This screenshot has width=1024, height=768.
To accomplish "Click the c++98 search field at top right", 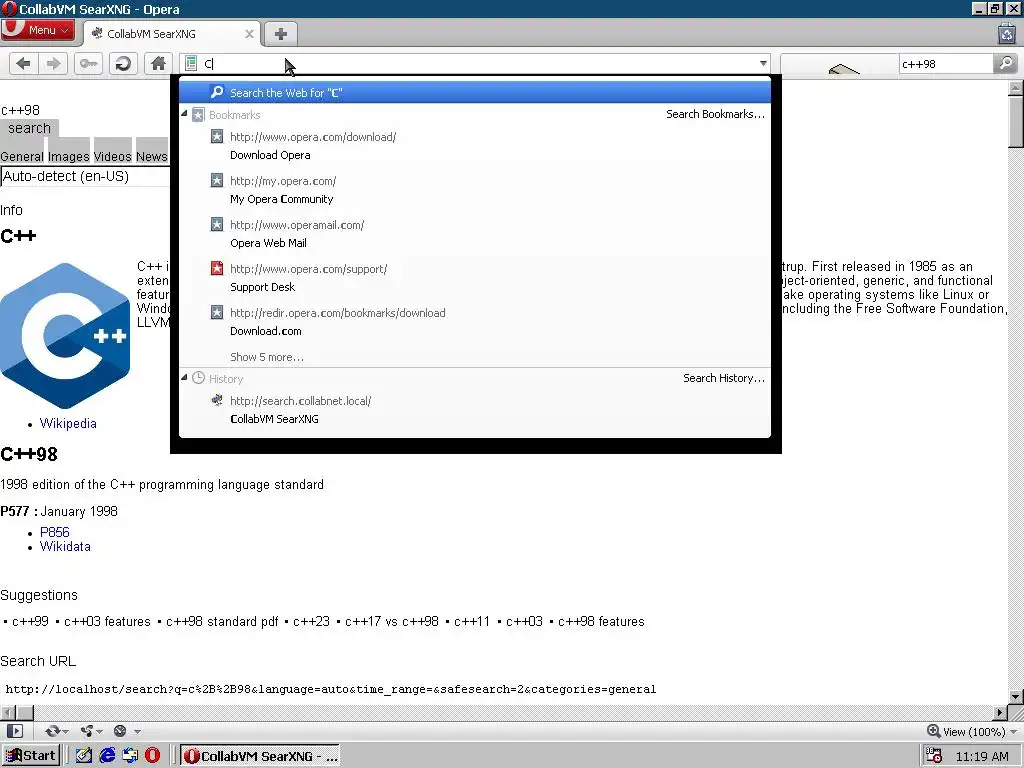I will click(x=946, y=63).
